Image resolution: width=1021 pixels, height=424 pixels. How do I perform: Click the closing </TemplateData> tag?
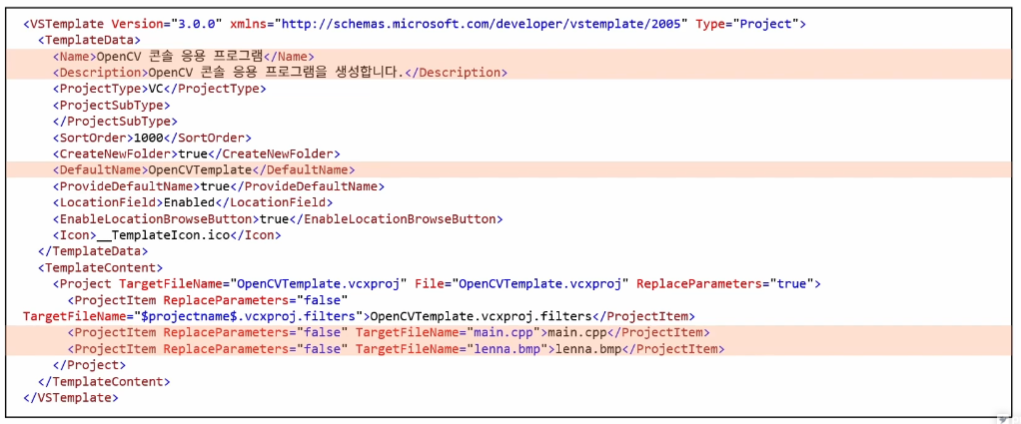pyautogui.click(x=93, y=251)
